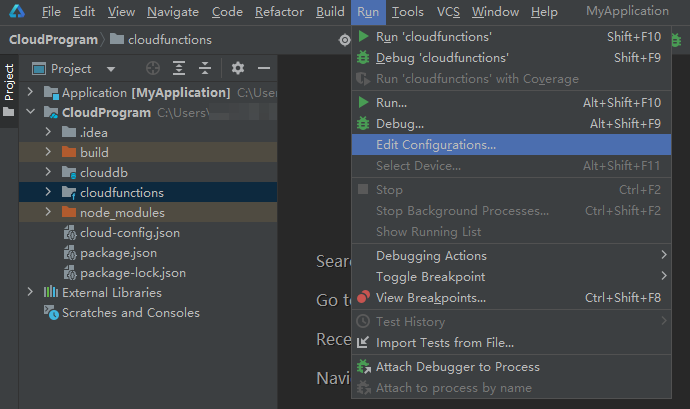Click the Project vertical side tab
Viewport: 690px width, 409px height.
pos(9,83)
